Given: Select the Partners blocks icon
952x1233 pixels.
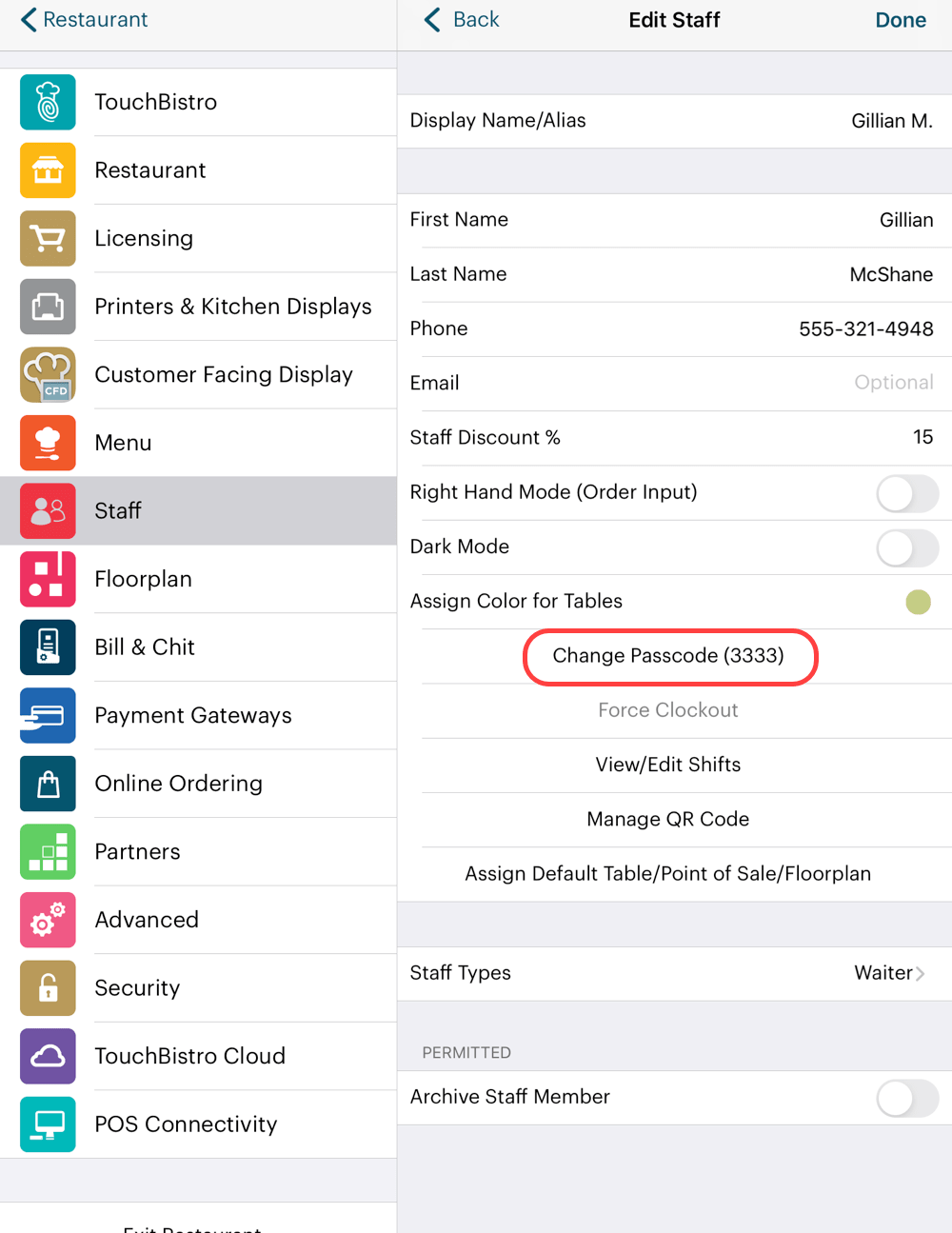Looking at the screenshot, I should pyautogui.click(x=48, y=852).
